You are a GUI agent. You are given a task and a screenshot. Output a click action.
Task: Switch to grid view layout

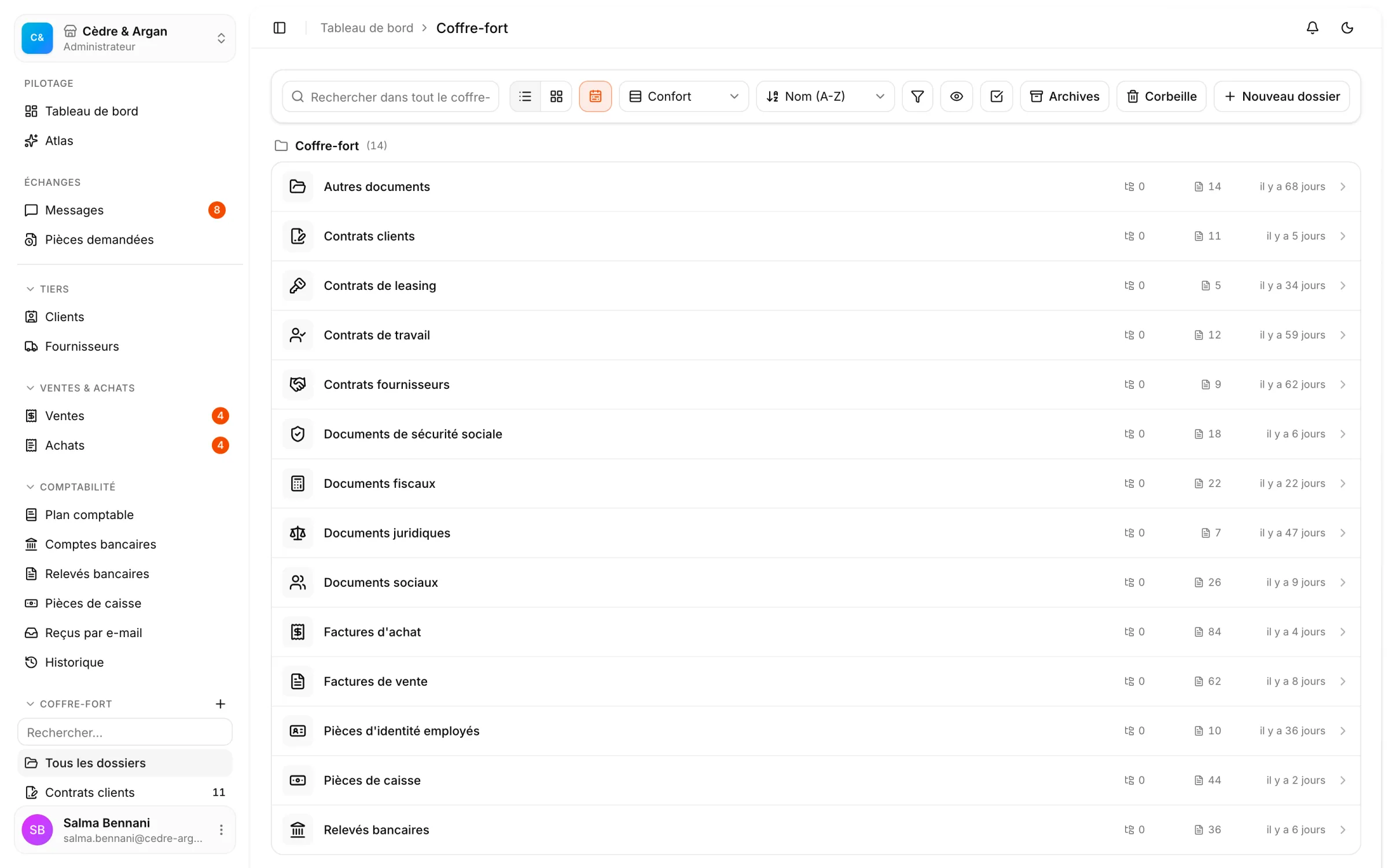click(556, 96)
